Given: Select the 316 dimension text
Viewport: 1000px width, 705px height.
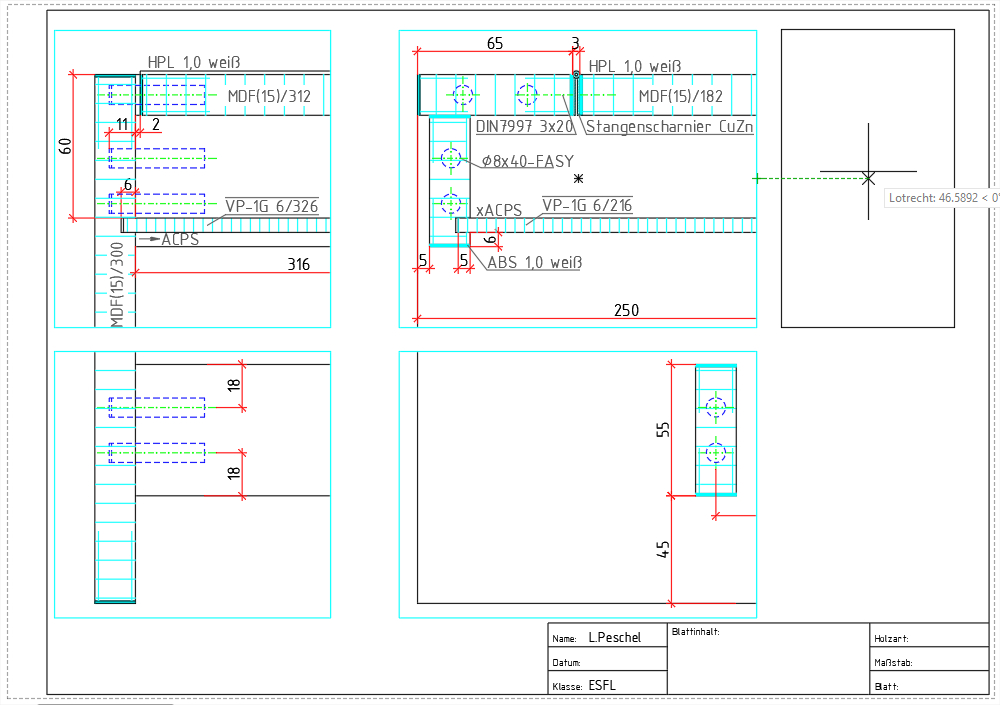Looking at the screenshot, I should pyautogui.click(x=299, y=265).
